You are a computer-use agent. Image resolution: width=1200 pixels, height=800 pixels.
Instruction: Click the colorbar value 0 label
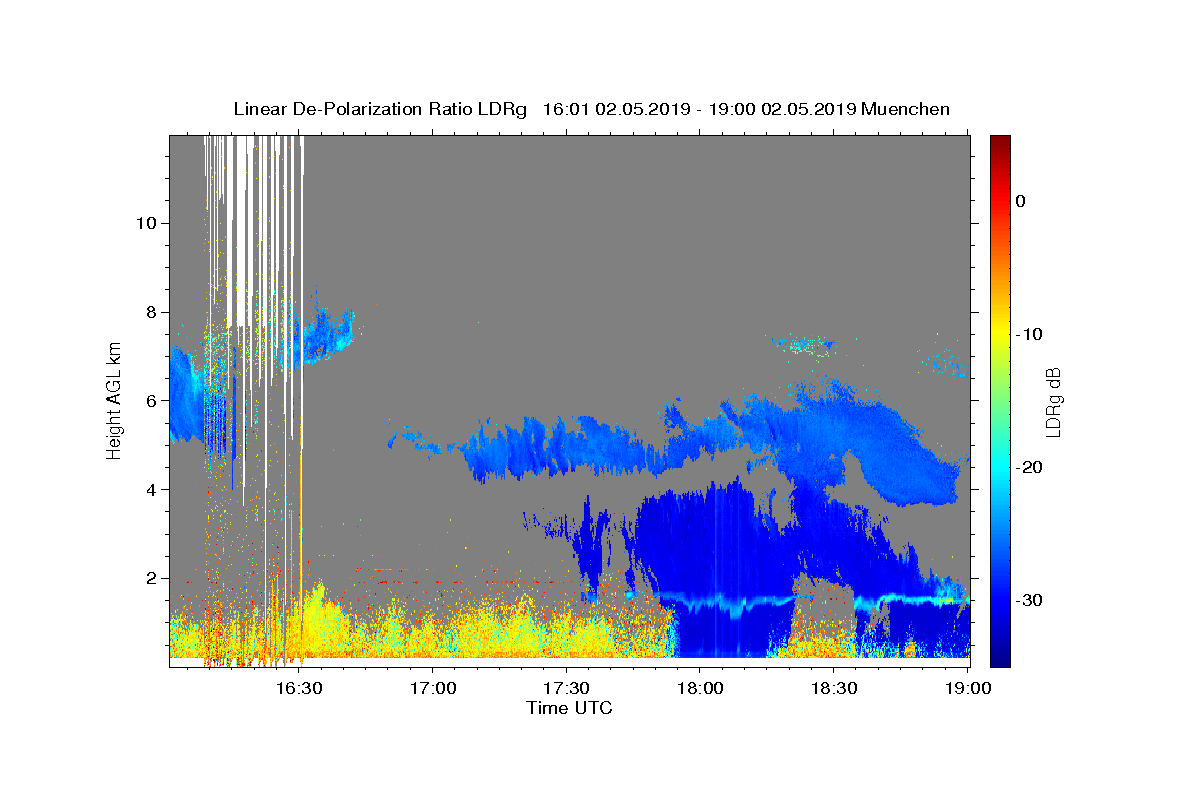coord(1021,201)
